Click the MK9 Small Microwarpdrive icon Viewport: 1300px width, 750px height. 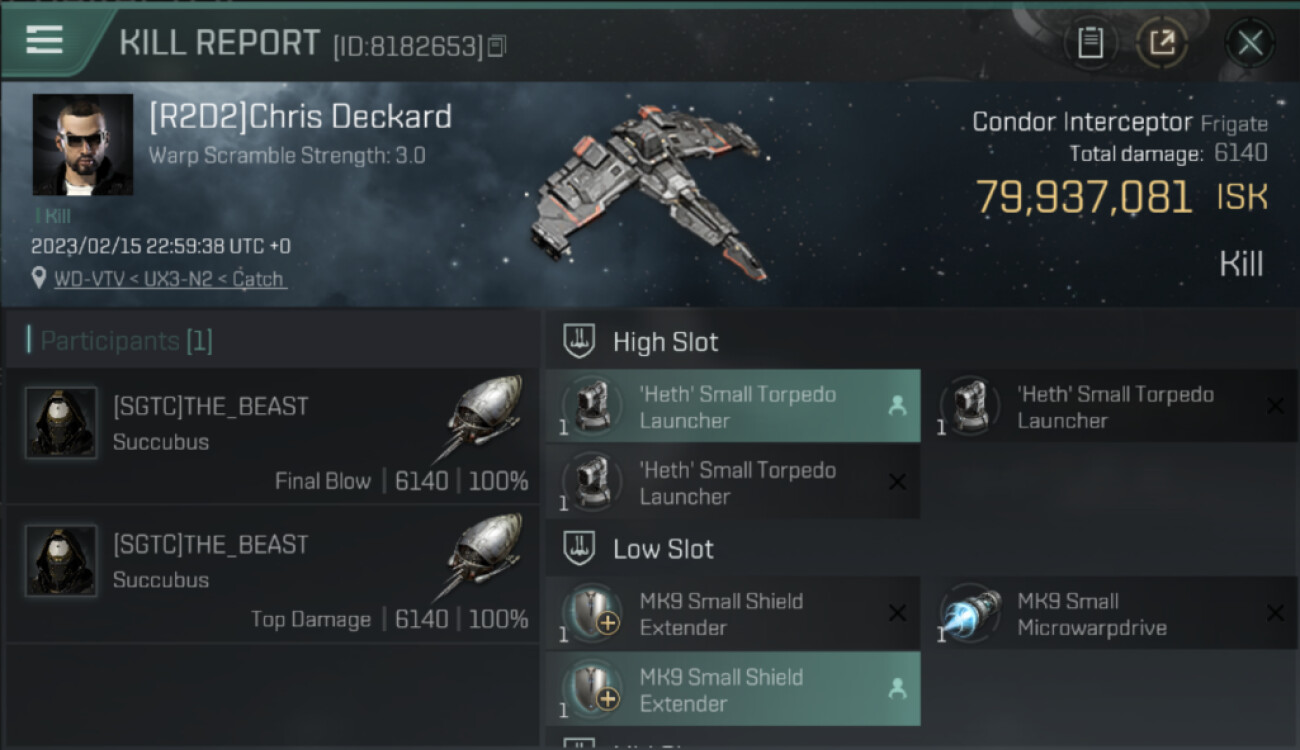pos(973,613)
